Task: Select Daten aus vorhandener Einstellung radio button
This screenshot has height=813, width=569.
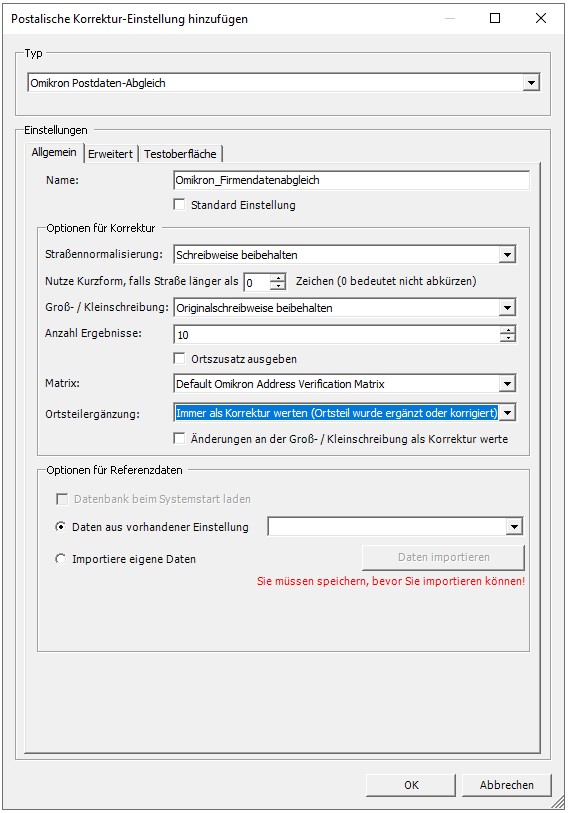Action: 61,527
